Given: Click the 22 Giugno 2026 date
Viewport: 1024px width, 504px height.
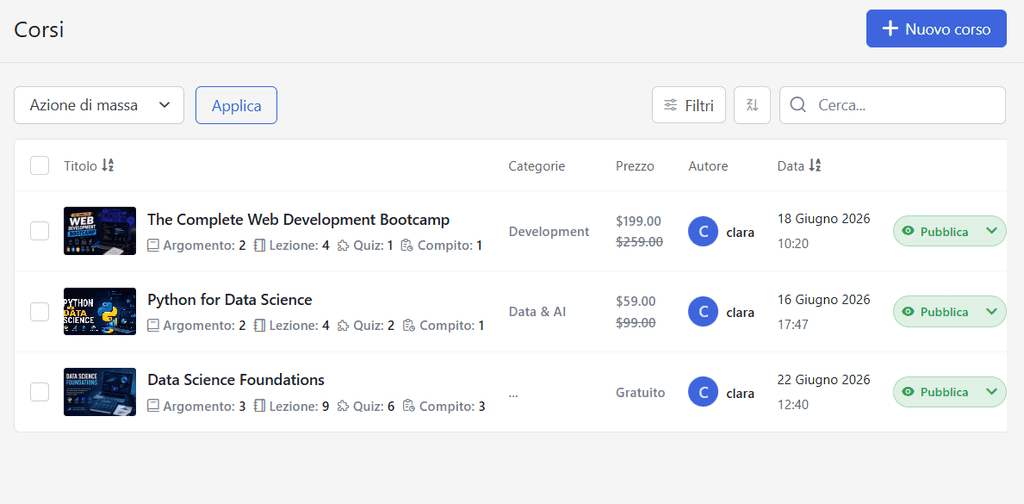Looking at the screenshot, I should pyautogui.click(x=824, y=379).
